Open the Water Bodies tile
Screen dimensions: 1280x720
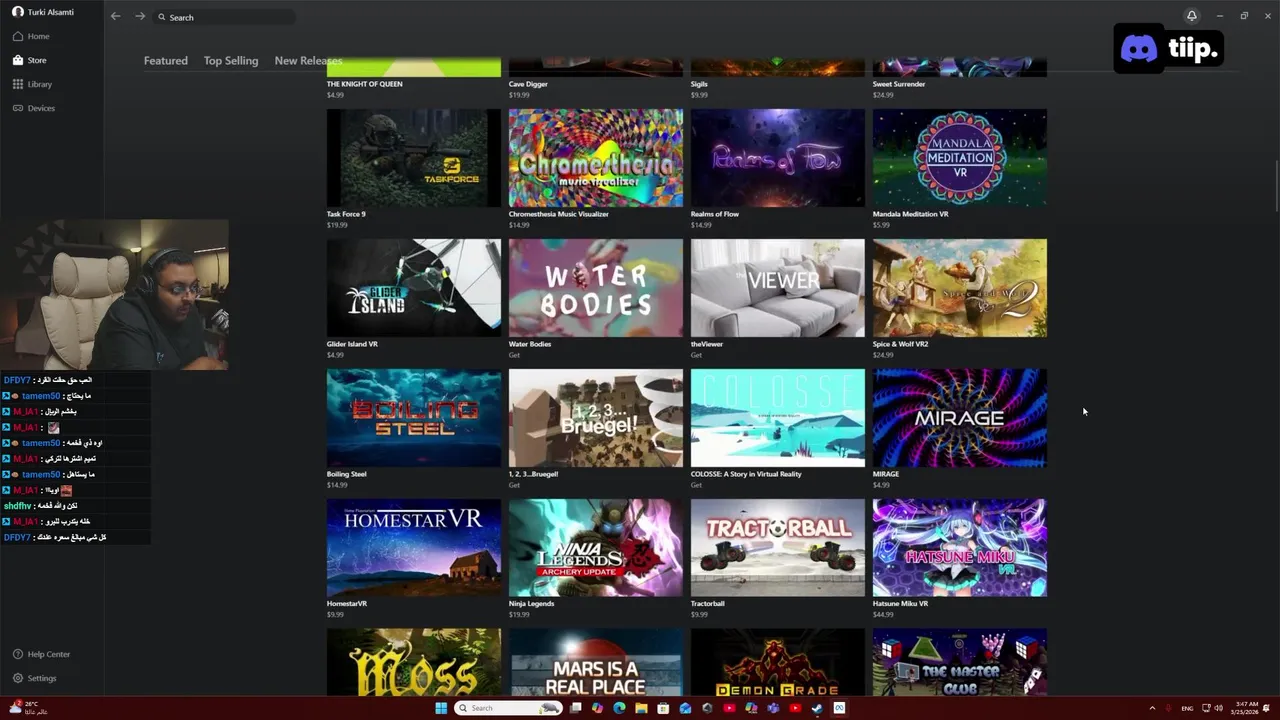click(596, 288)
